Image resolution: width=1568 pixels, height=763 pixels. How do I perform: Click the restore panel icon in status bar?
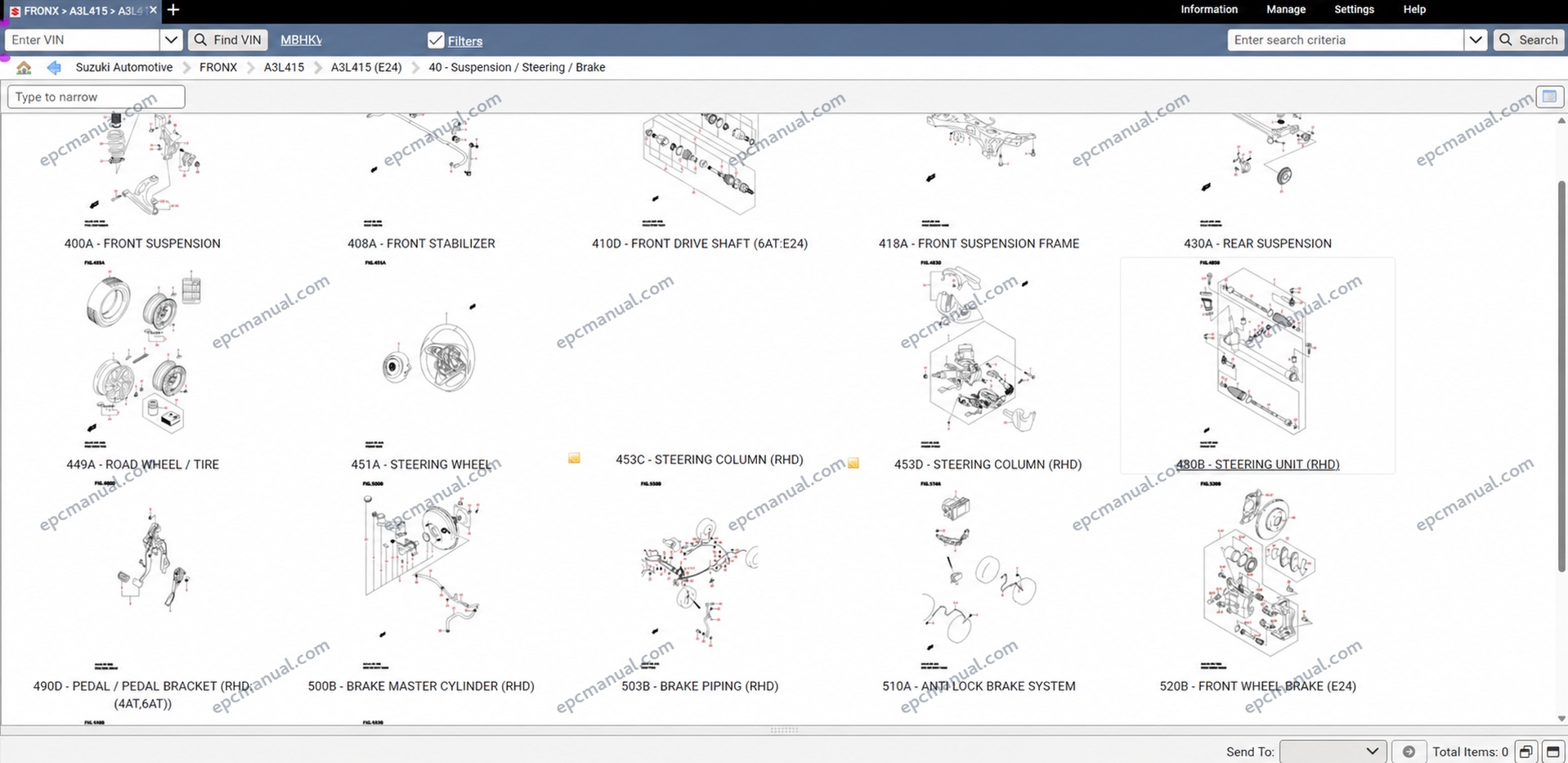pos(1525,752)
